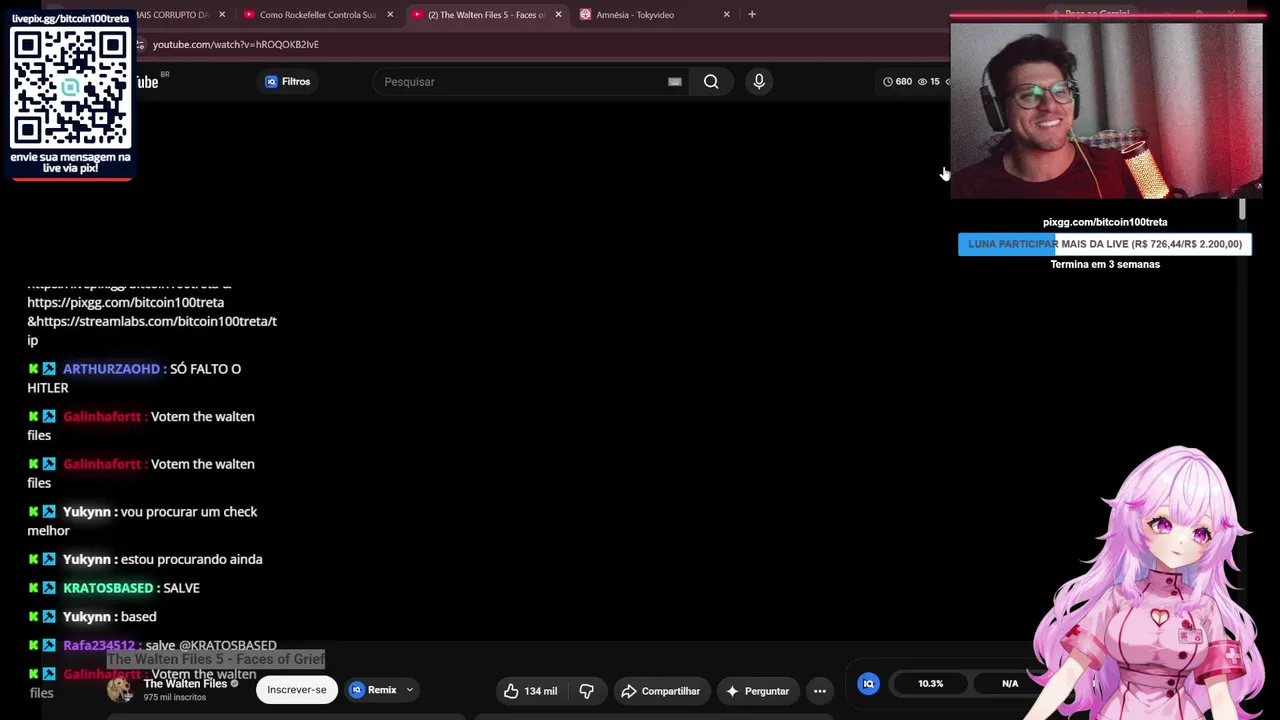The height and width of the screenshot is (720, 1280).
Task: Click the video title Faces of Grief
Action: point(216,659)
